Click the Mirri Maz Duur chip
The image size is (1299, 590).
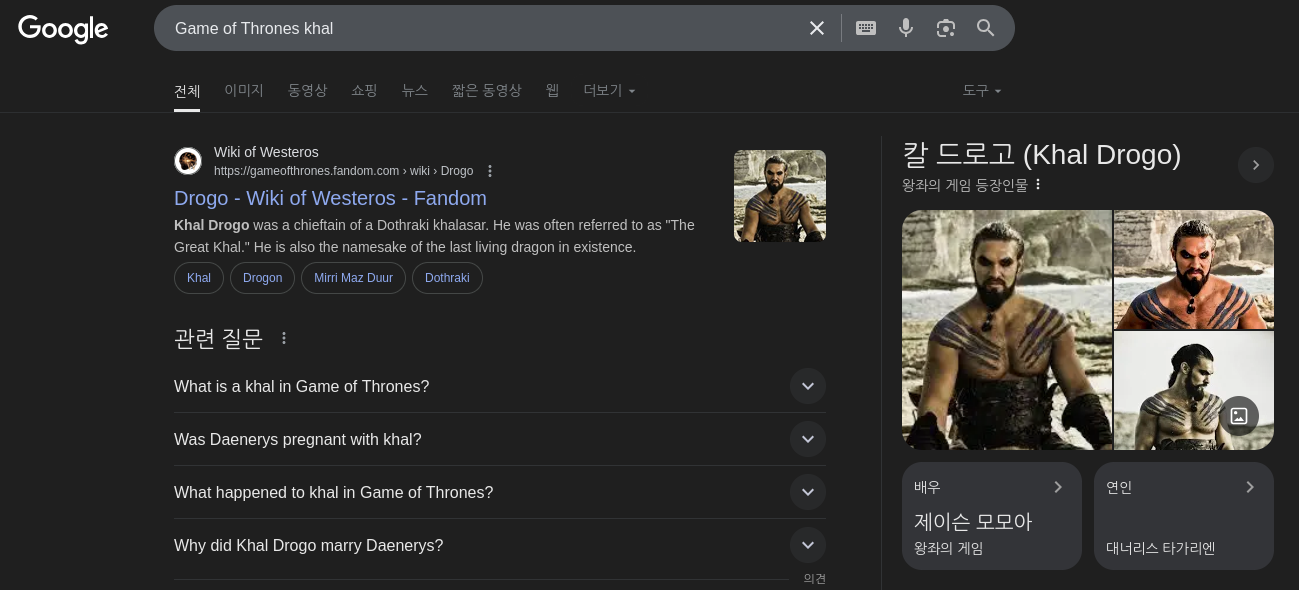(x=353, y=278)
